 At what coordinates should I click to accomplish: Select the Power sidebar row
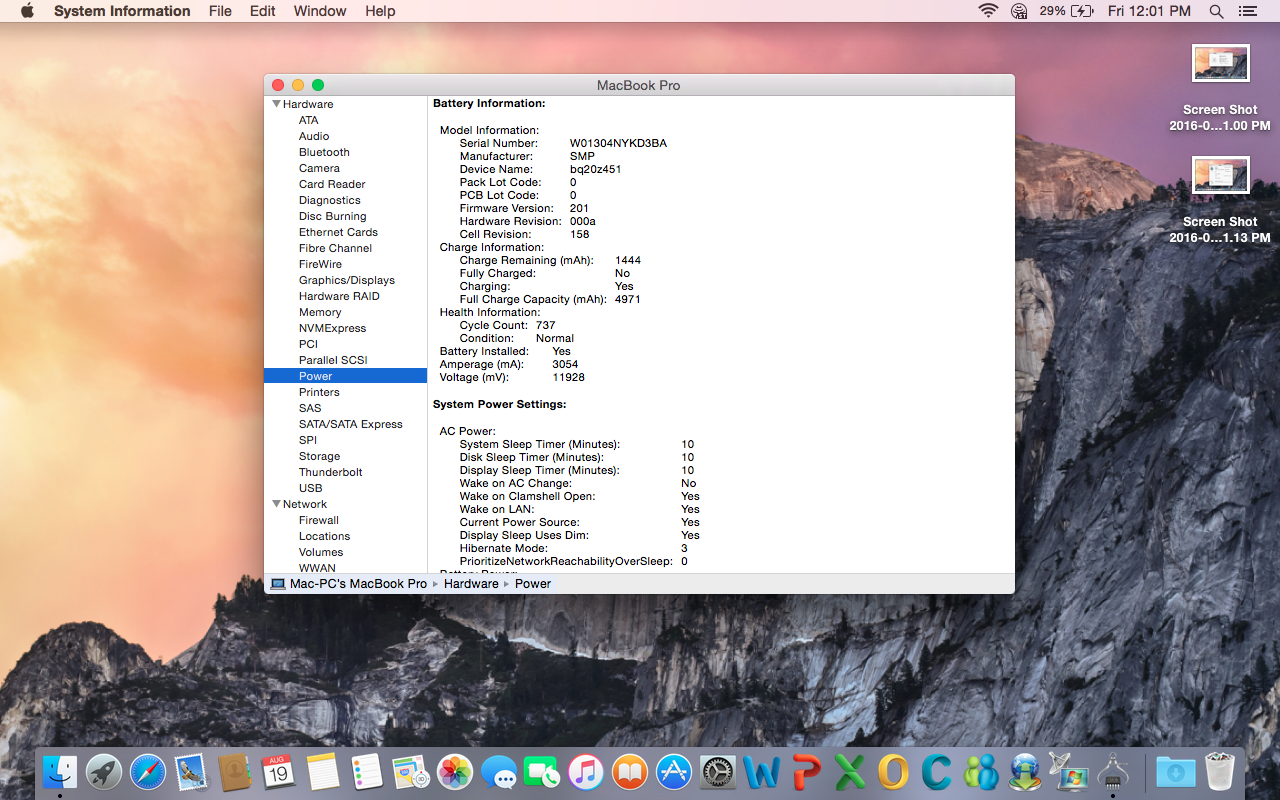click(x=345, y=376)
